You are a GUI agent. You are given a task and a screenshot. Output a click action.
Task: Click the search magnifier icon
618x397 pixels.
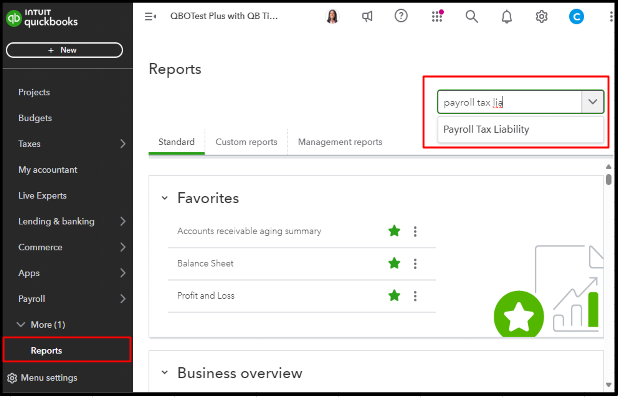click(x=472, y=17)
